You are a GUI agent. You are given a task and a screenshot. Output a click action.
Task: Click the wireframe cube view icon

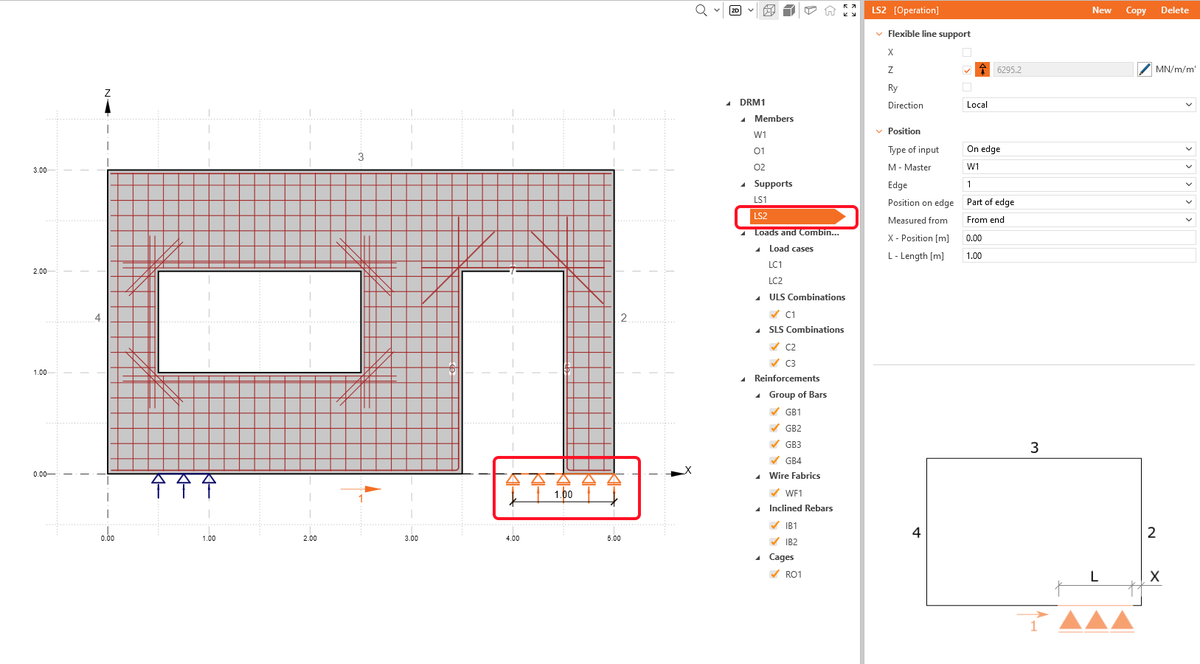point(768,11)
